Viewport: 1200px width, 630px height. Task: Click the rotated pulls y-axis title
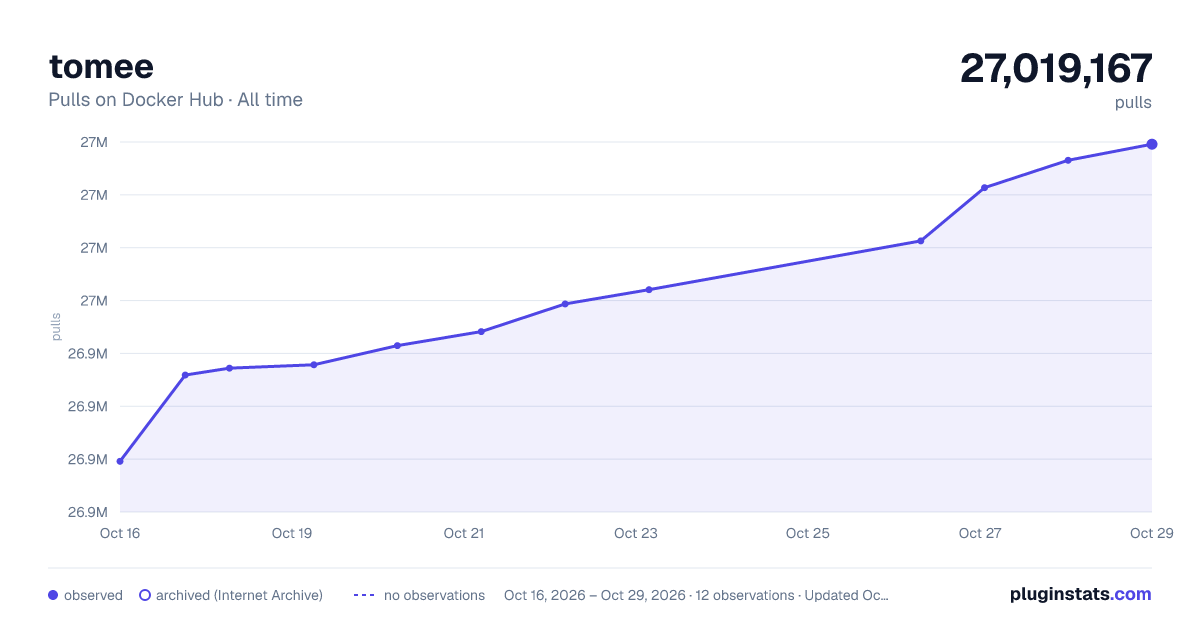(x=57, y=326)
